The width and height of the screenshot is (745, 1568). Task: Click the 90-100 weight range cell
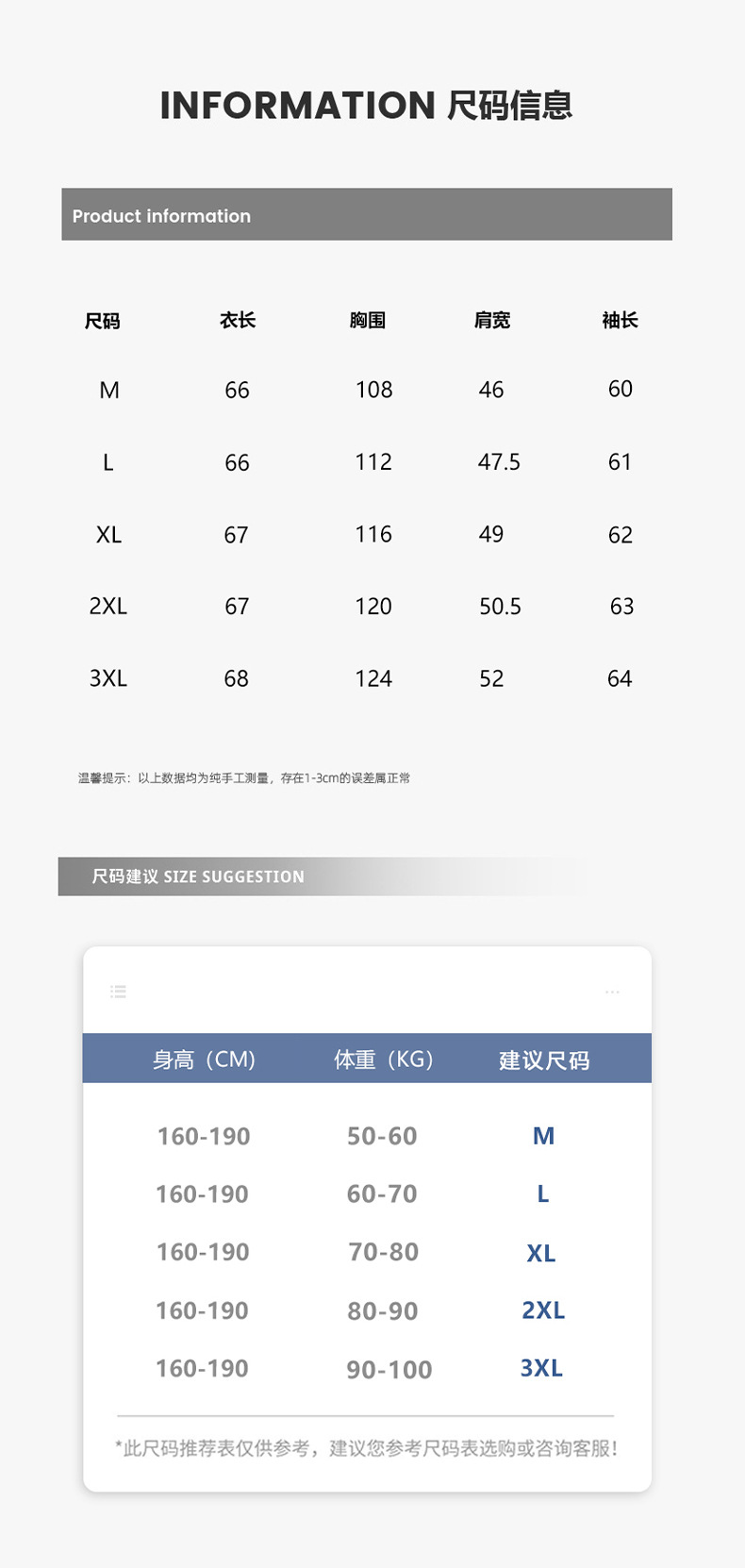click(389, 1370)
